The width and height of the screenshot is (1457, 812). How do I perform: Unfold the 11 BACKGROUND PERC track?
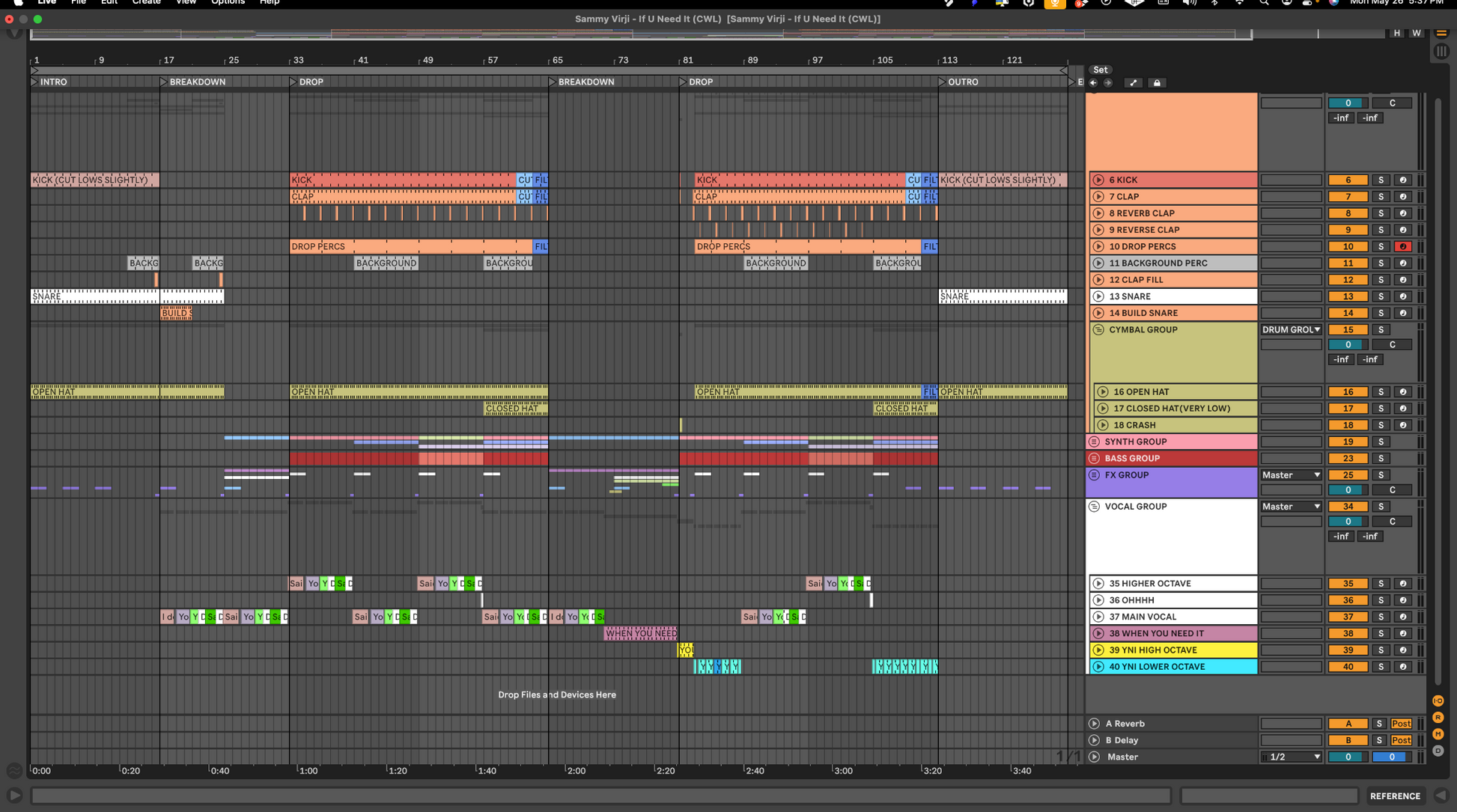1098,263
